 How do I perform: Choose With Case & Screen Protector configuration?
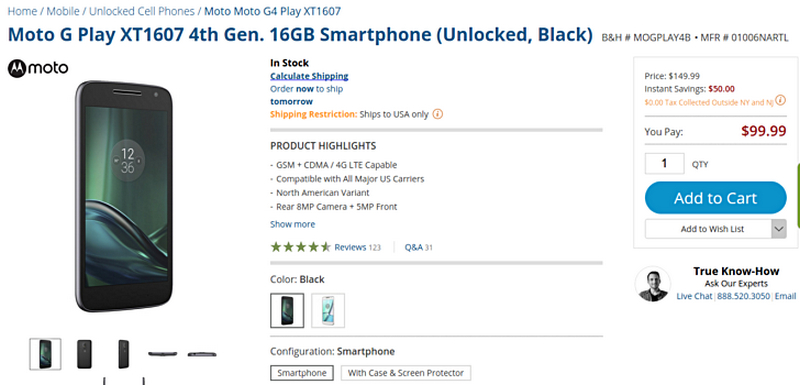(x=406, y=373)
